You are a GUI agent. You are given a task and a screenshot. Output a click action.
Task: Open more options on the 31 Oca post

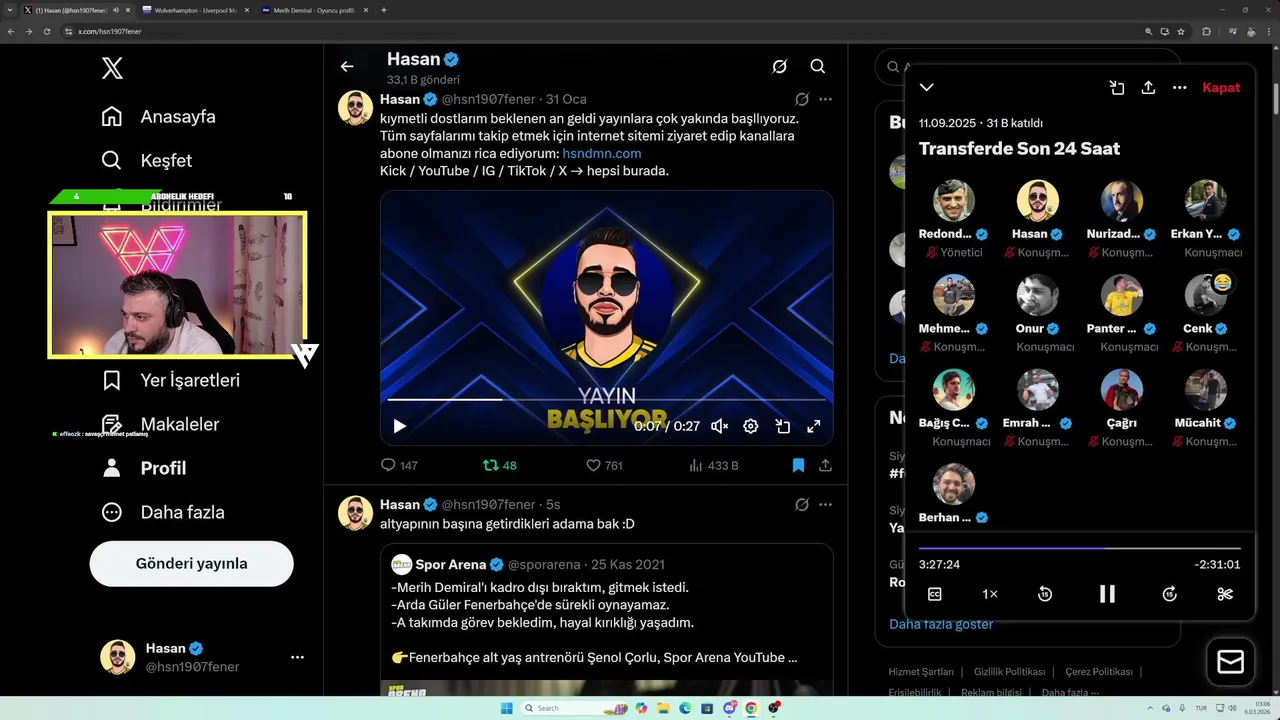825,99
